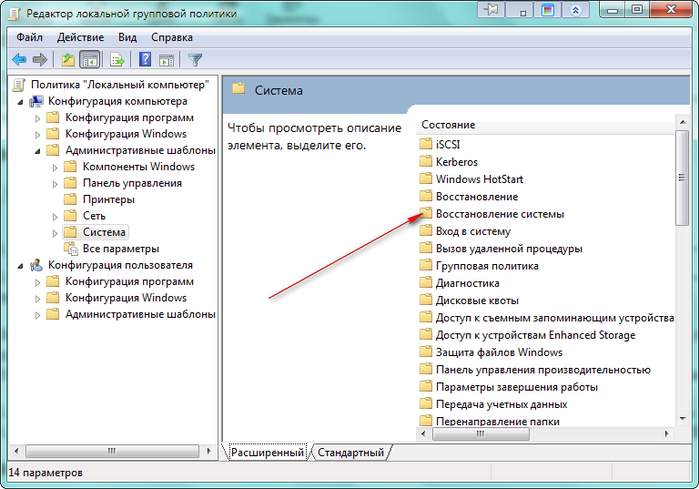Select Передача учетных данных in the list
The width and height of the screenshot is (699, 489).
click(x=502, y=404)
